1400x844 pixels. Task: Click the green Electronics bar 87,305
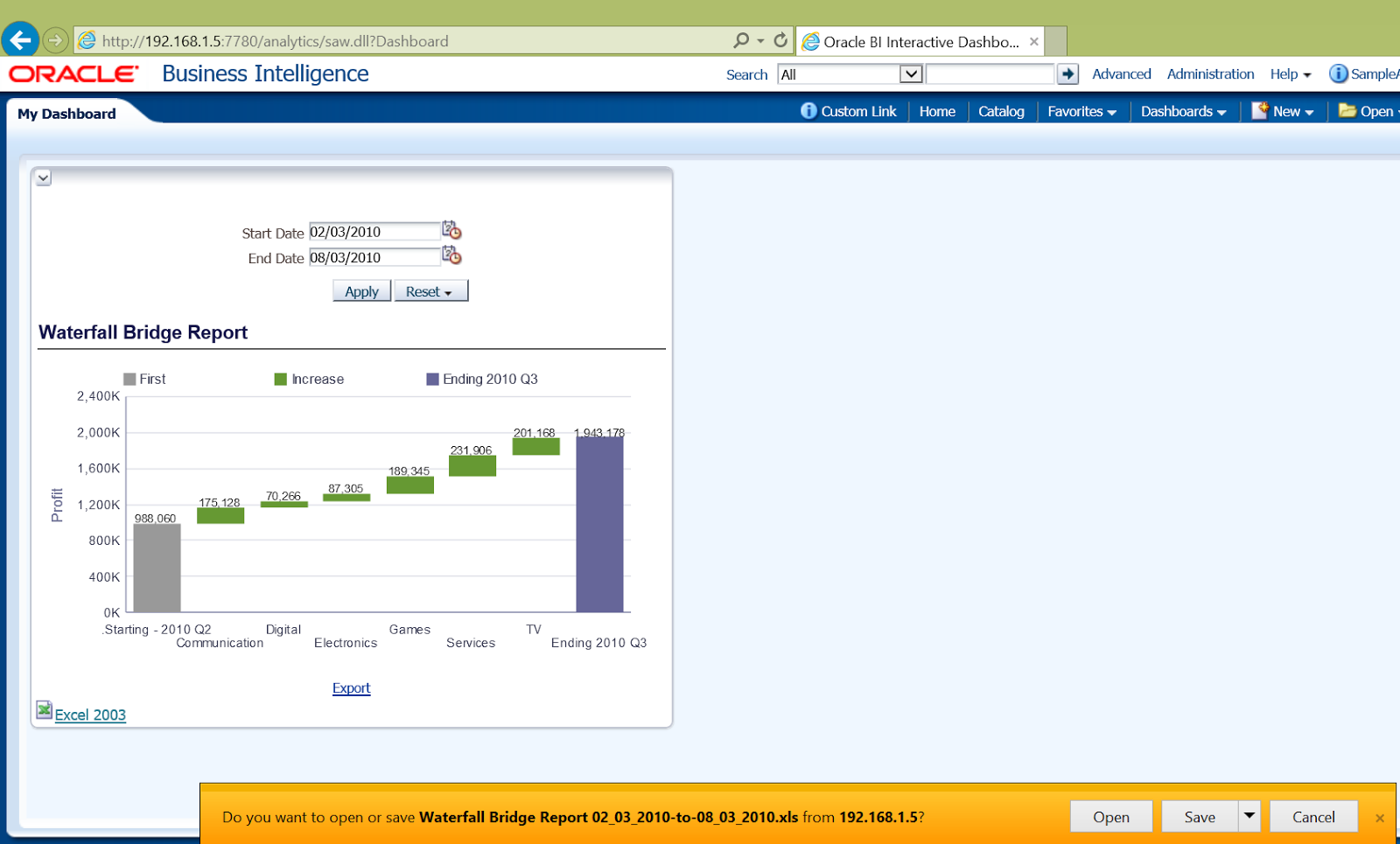[346, 498]
